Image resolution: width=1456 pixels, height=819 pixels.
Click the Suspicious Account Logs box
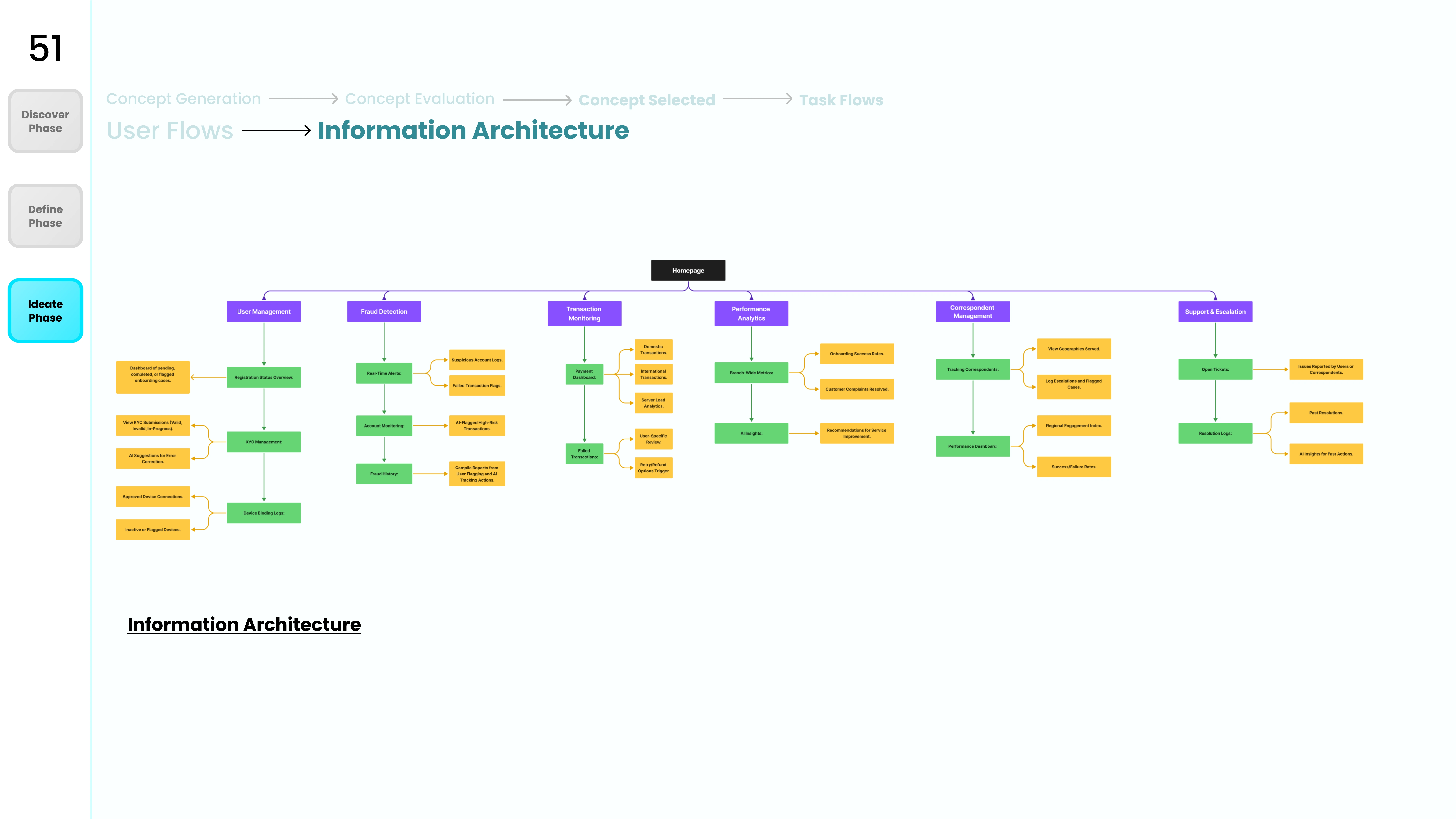[x=477, y=360]
